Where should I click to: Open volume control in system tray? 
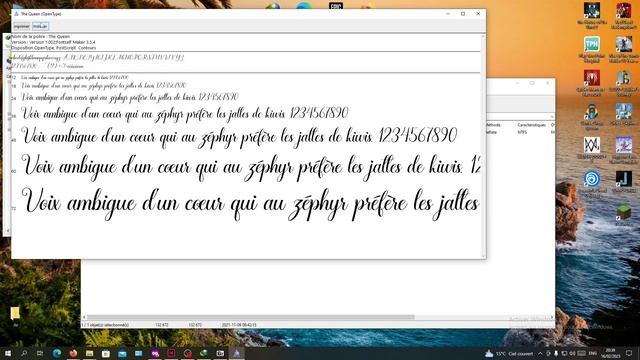click(572, 353)
